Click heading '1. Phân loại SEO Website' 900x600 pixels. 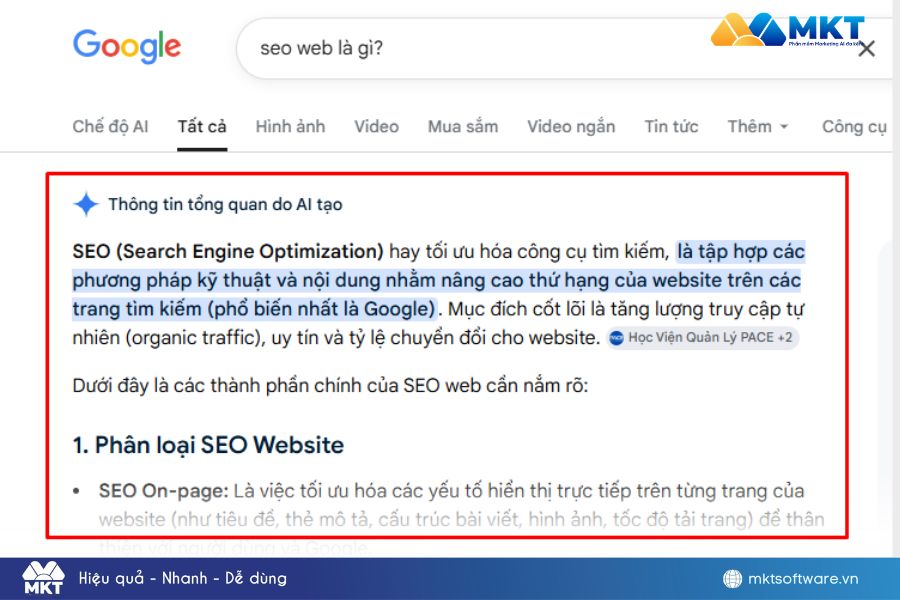(208, 445)
